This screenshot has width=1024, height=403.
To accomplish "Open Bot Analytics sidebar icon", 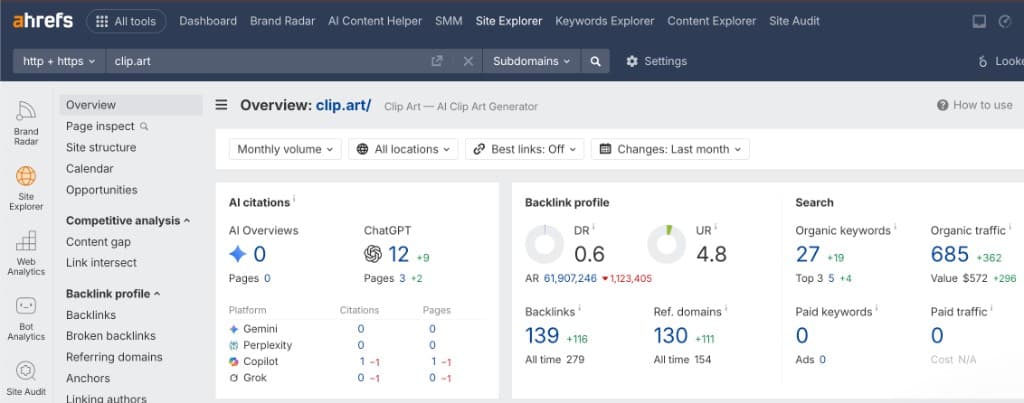I will 26,319.
